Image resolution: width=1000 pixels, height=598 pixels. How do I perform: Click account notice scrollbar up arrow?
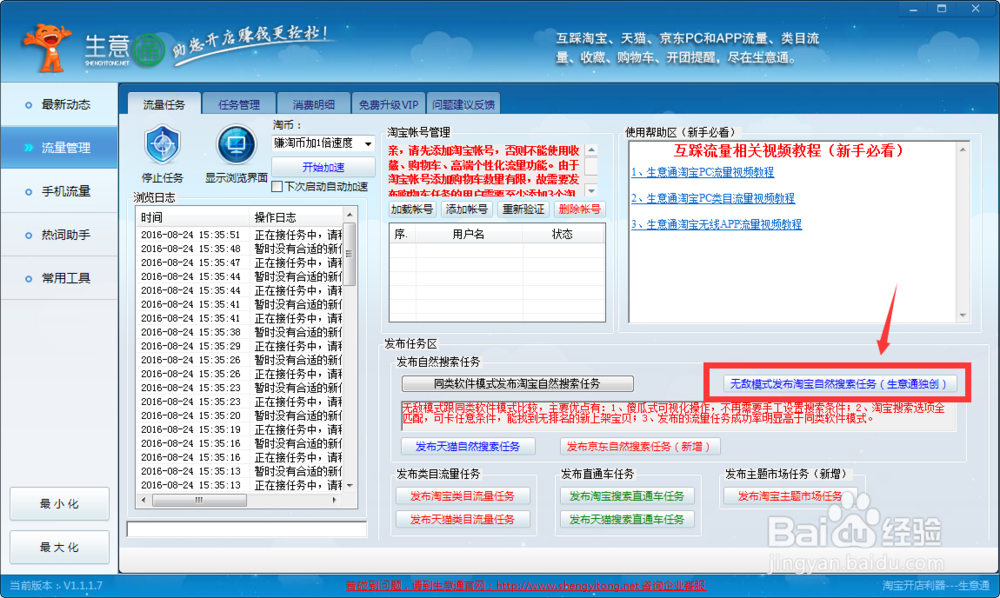(591, 150)
